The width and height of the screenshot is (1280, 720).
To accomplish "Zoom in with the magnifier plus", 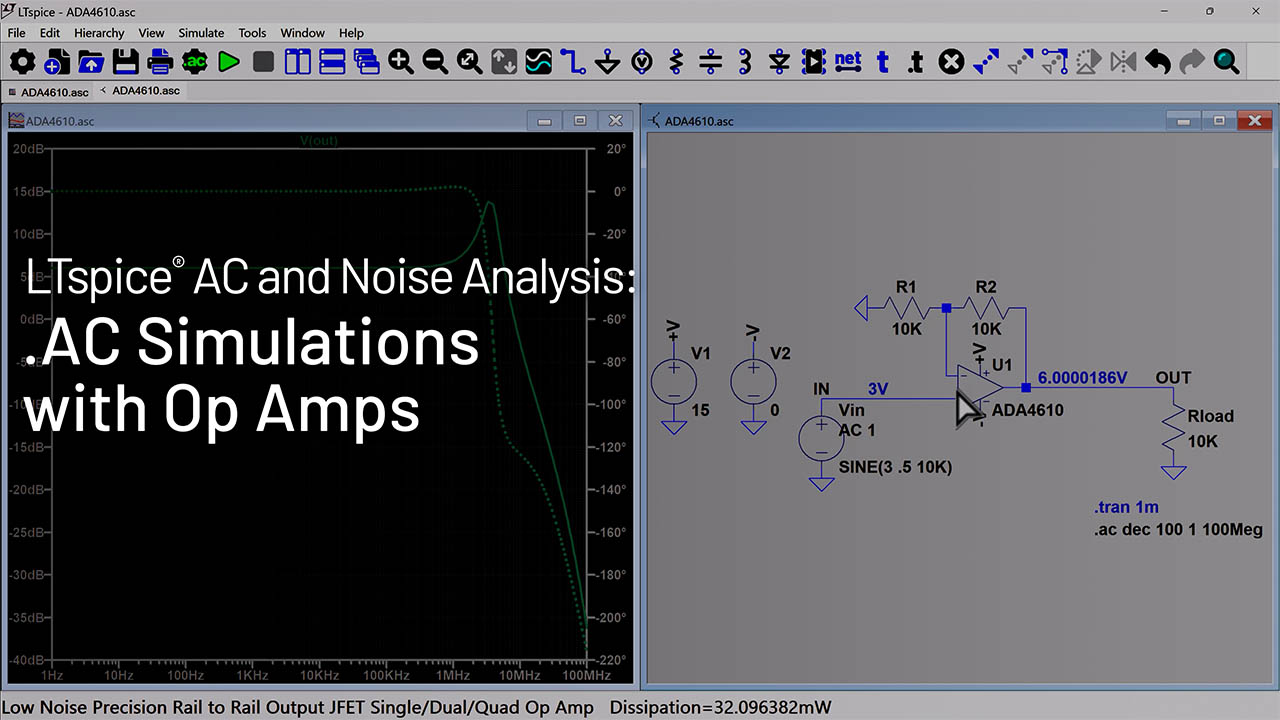I will coord(401,62).
